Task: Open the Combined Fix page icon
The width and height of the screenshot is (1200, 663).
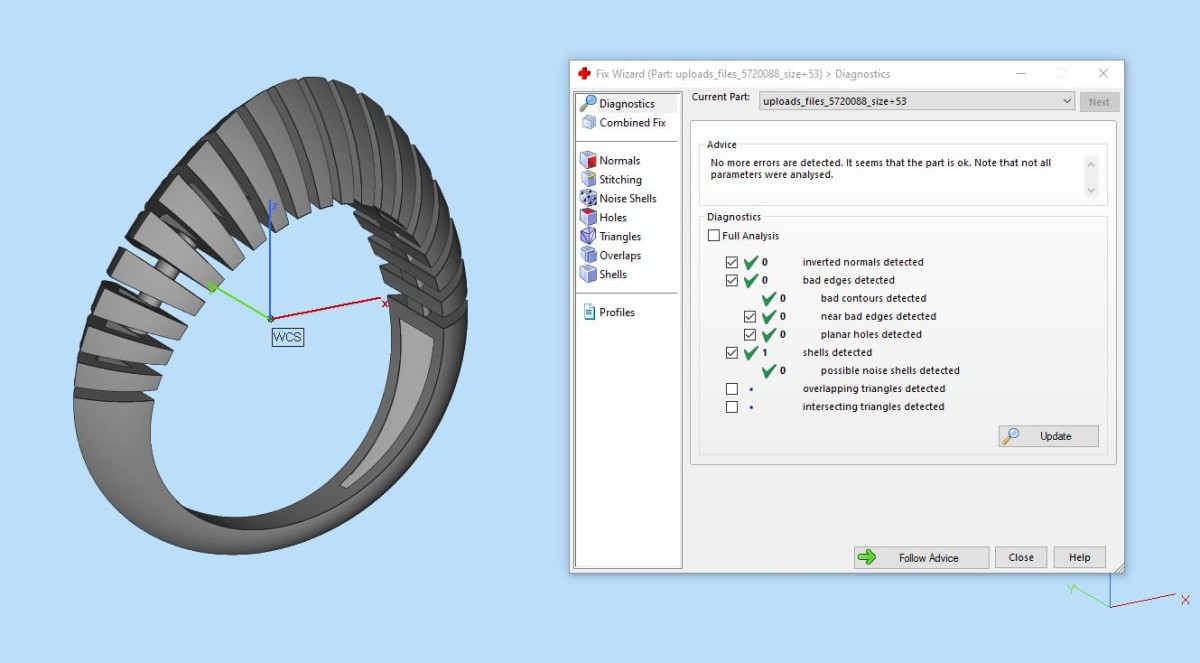Action: pos(588,122)
